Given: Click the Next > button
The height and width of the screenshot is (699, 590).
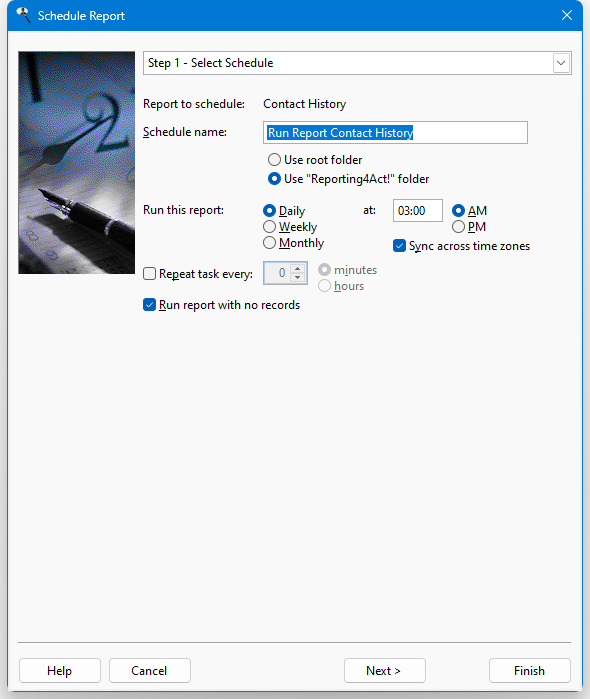Looking at the screenshot, I should point(384,670).
